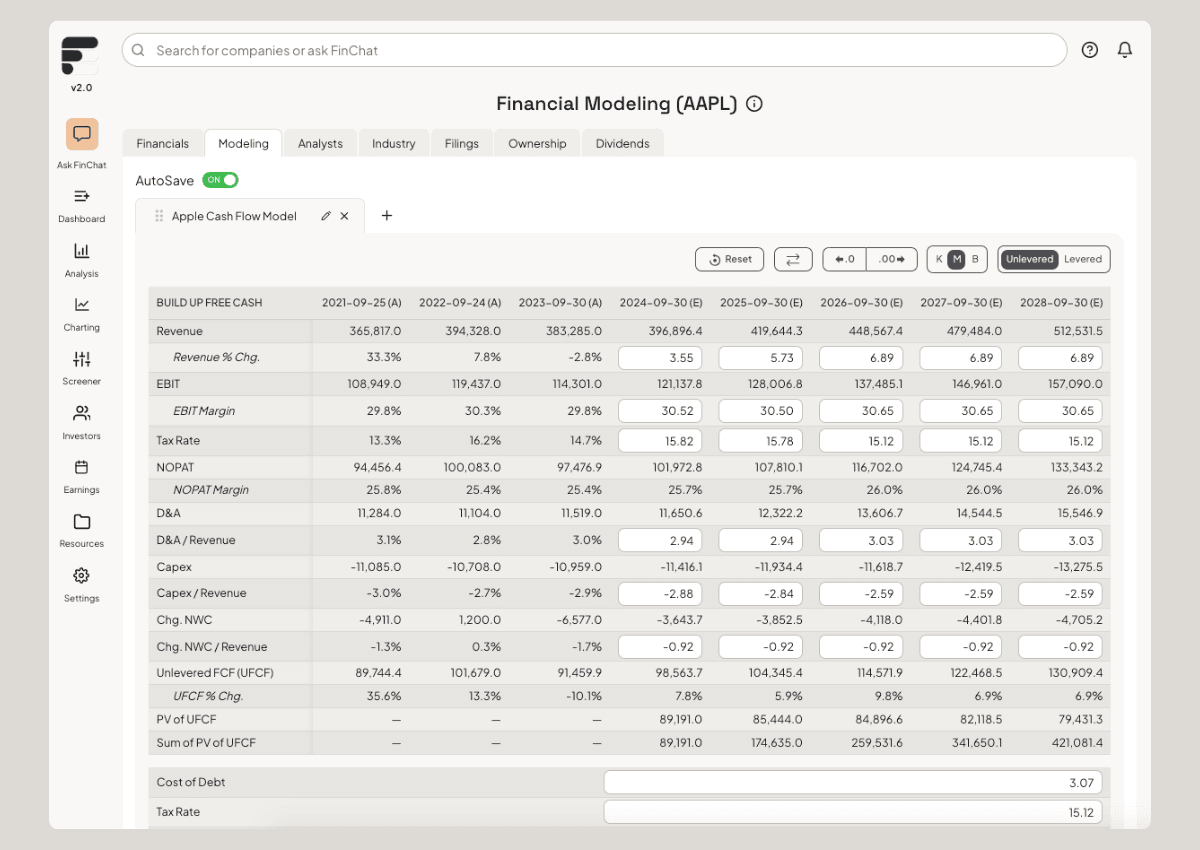Click the Unlevered FCF (UFCF) row label
The width and height of the screenshot is (1200, 850).
tap(215, 673)
